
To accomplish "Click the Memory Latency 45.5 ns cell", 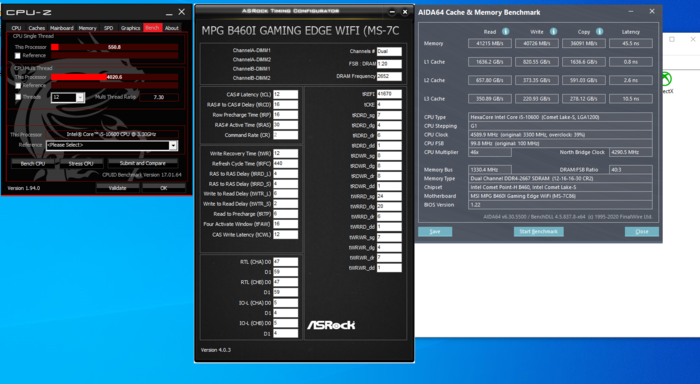I will pyautogui.click(x=630, y=43).
